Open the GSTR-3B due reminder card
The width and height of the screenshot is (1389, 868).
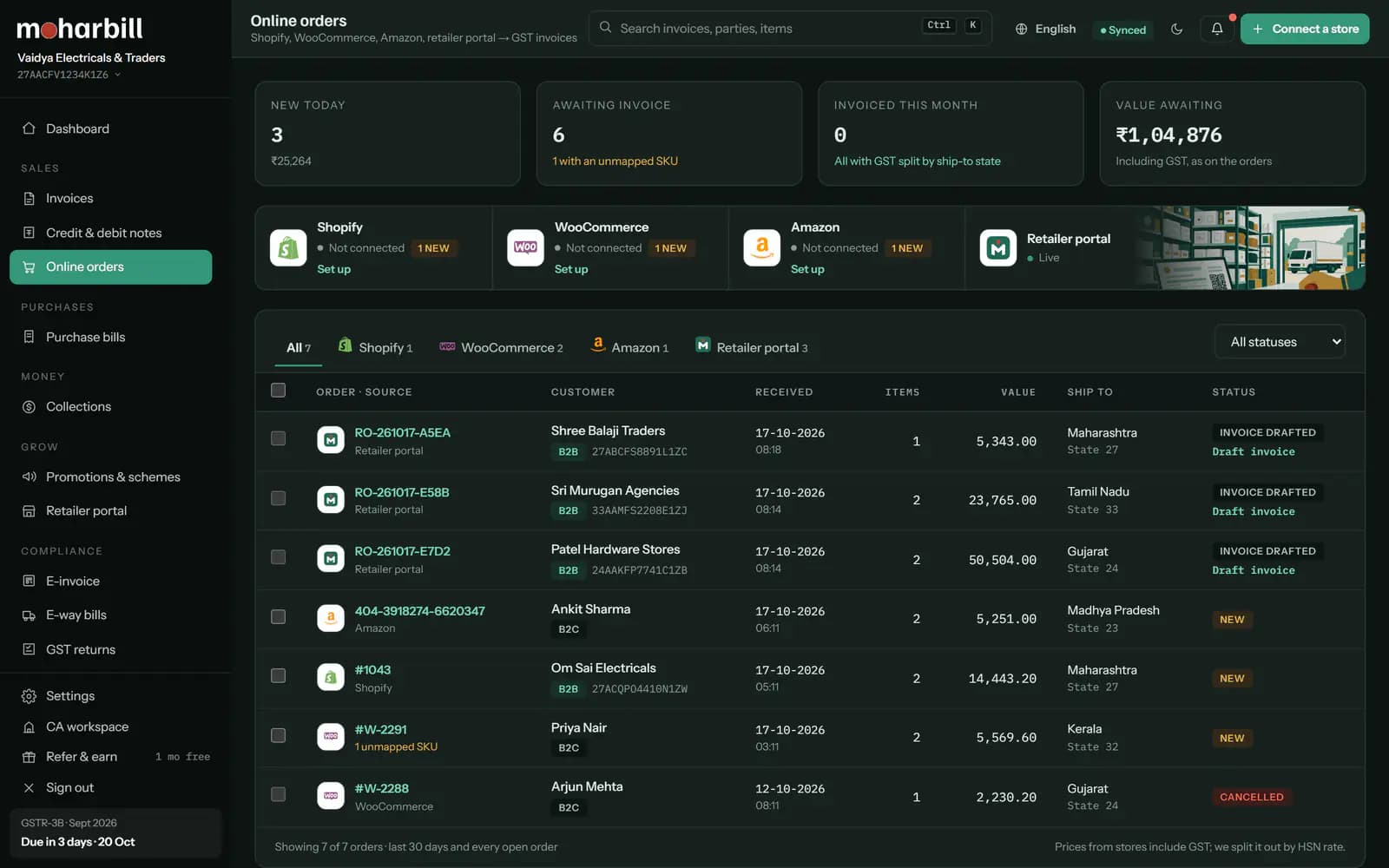click(x=115, y=833)
